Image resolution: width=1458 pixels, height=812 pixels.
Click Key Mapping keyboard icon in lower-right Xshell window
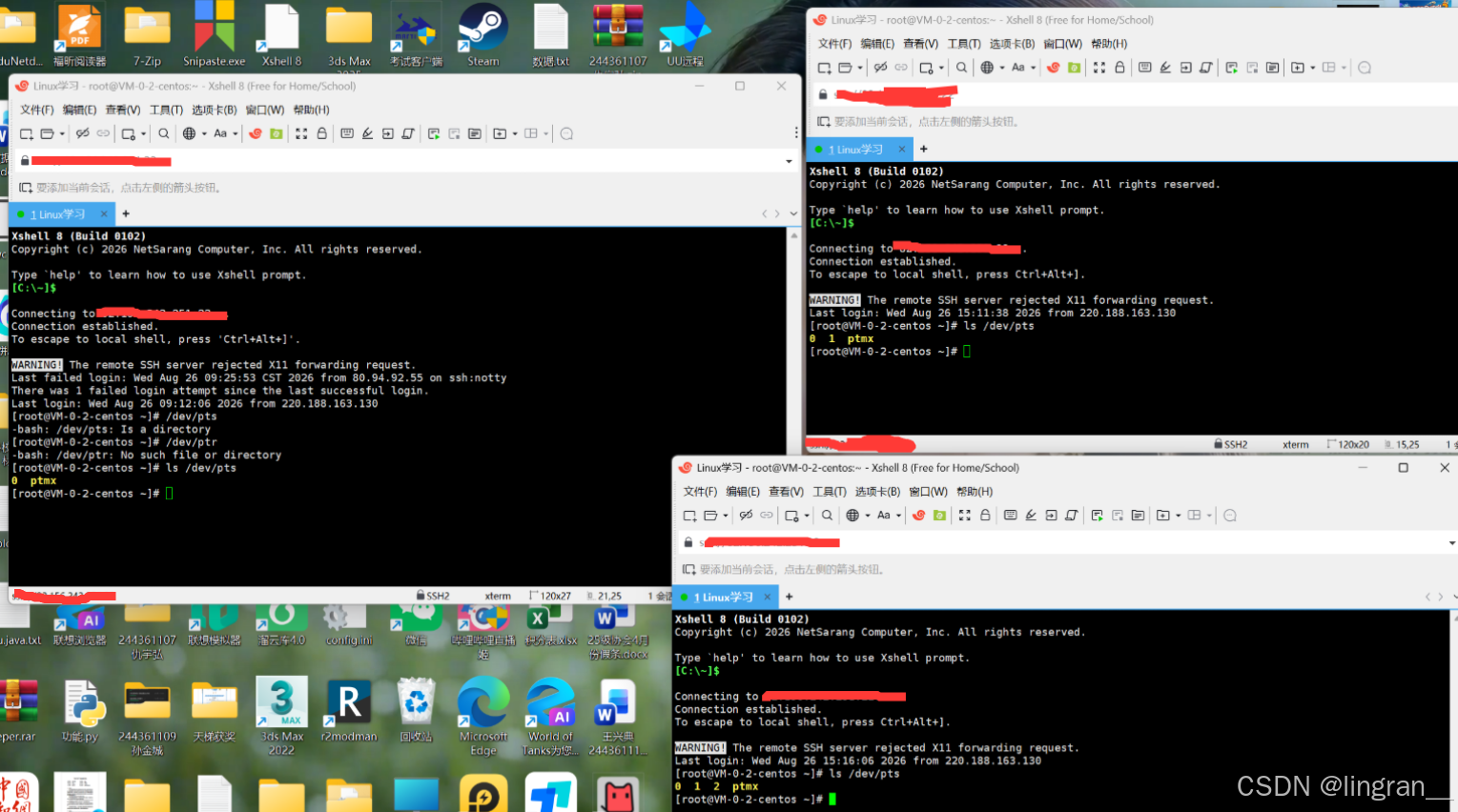point(1010,516)
